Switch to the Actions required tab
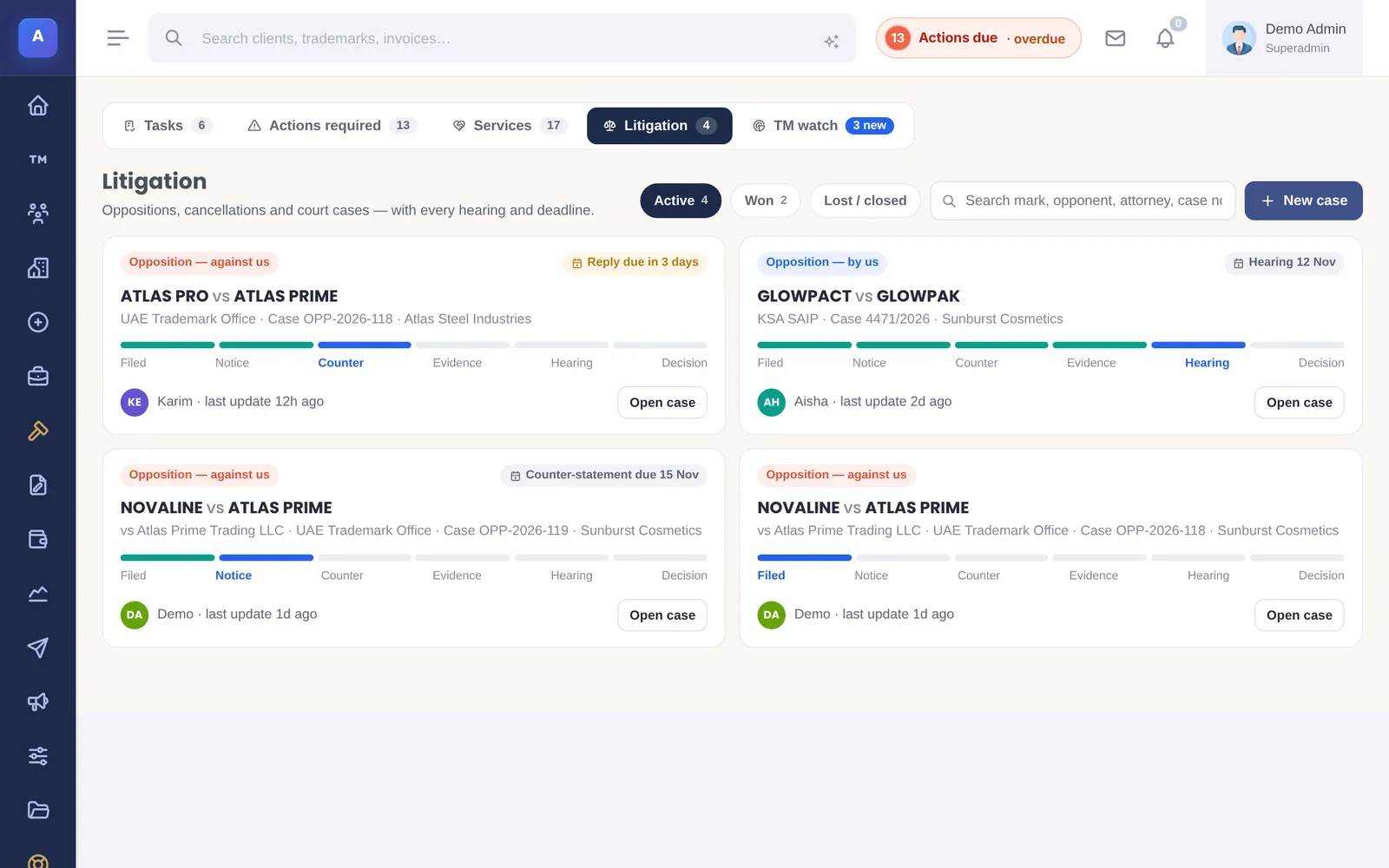The width and height of the screenshot is (1389, 868). coord(332,126)
